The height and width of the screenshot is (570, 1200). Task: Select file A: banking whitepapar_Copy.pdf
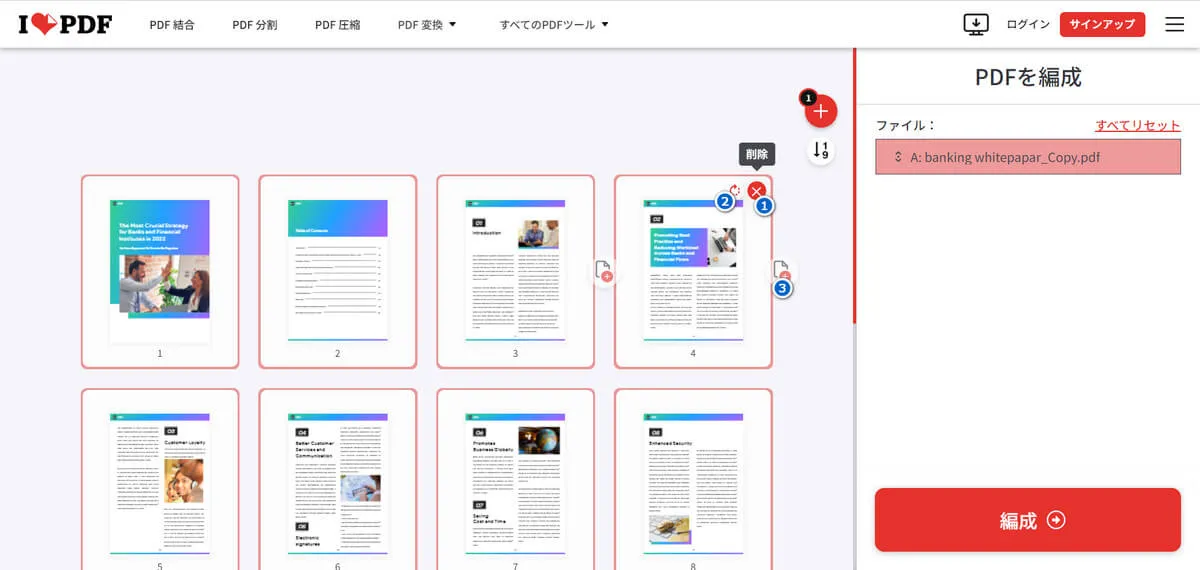coord(1028,157)
